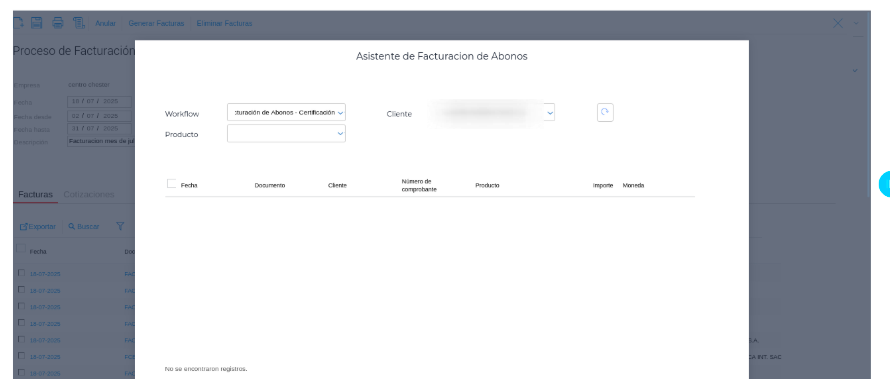Open the Workflow dropdown
Image resolution: width=890 pixels, height=390 pixels.
(x=286, y=112)
